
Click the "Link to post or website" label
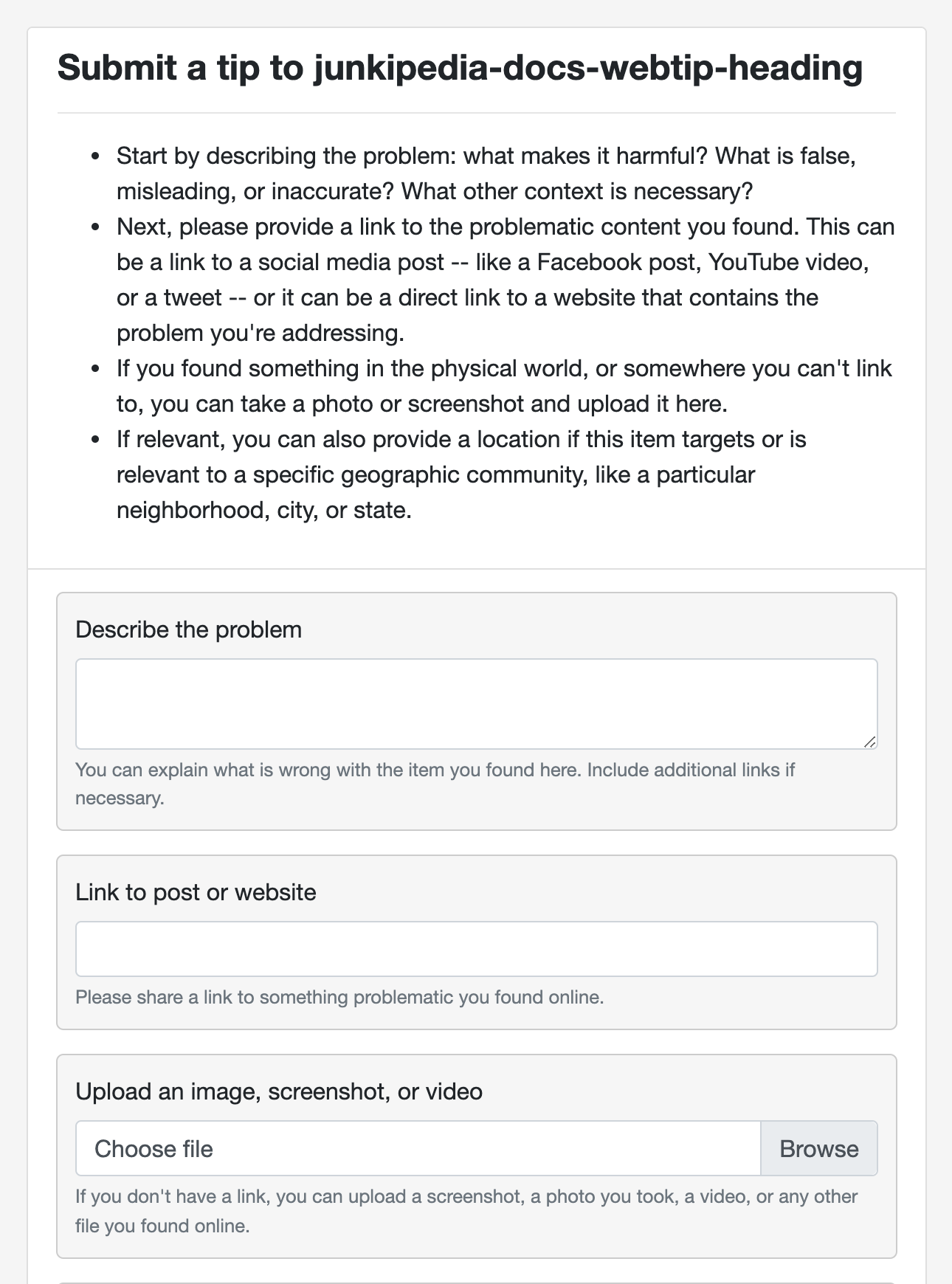[196, 892]
